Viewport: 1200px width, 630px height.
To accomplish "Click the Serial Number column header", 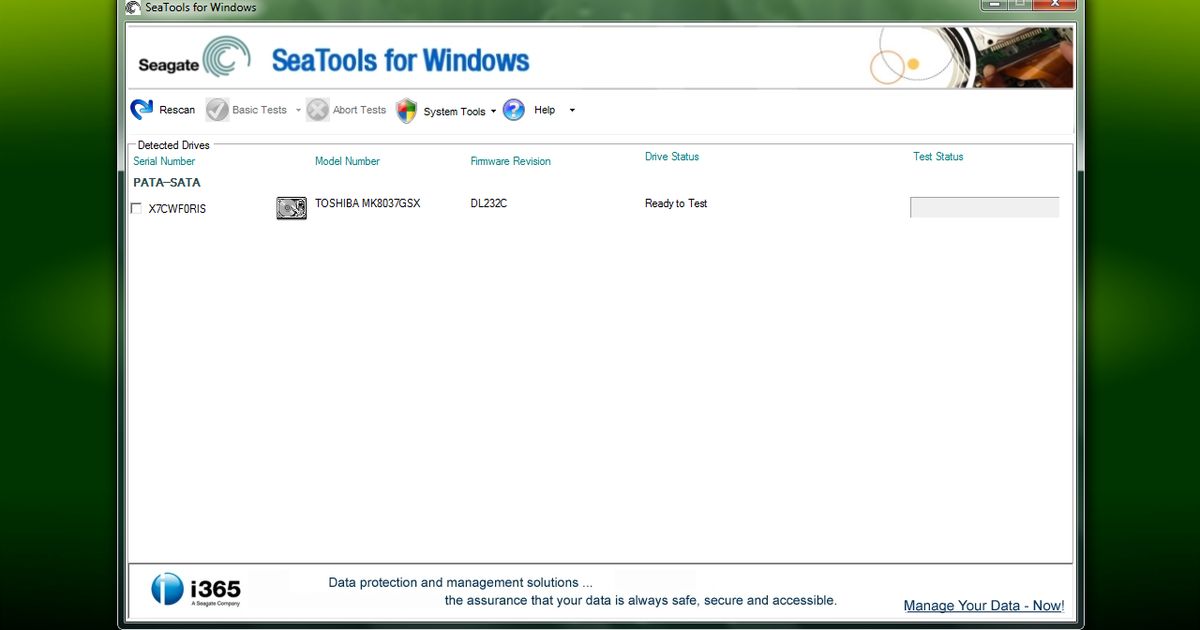I will point(164,161).
